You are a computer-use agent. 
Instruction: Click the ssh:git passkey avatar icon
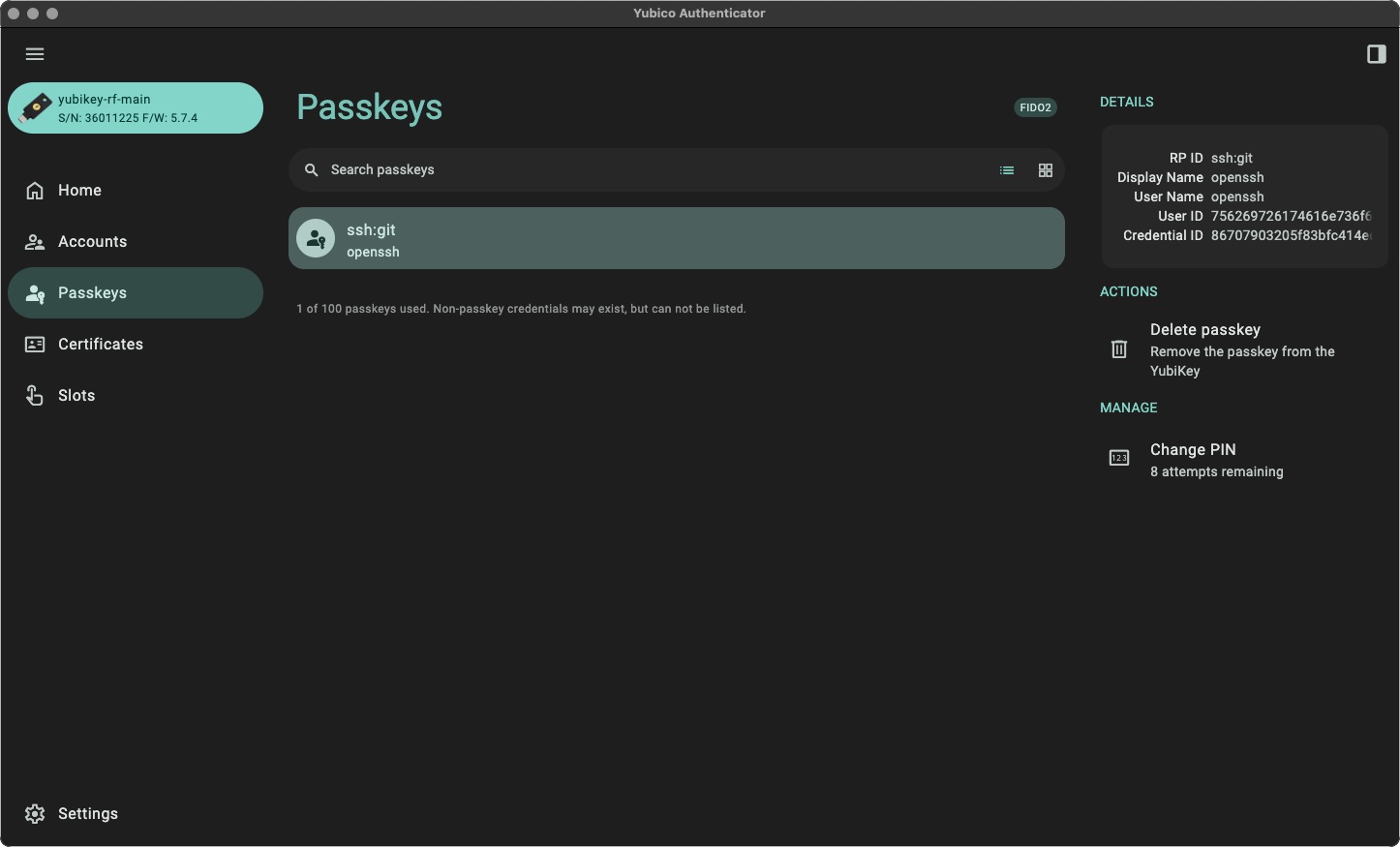(x=316, y=238)
